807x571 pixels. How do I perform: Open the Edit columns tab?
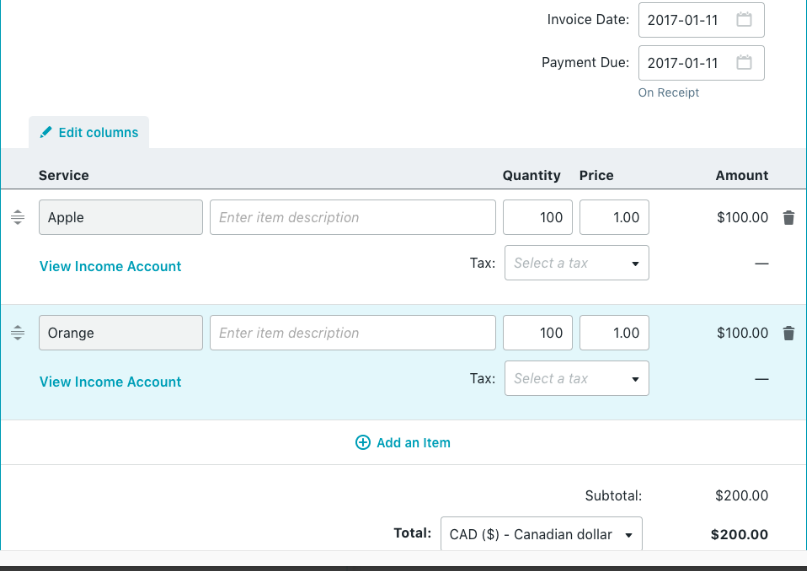pos(89,132)
